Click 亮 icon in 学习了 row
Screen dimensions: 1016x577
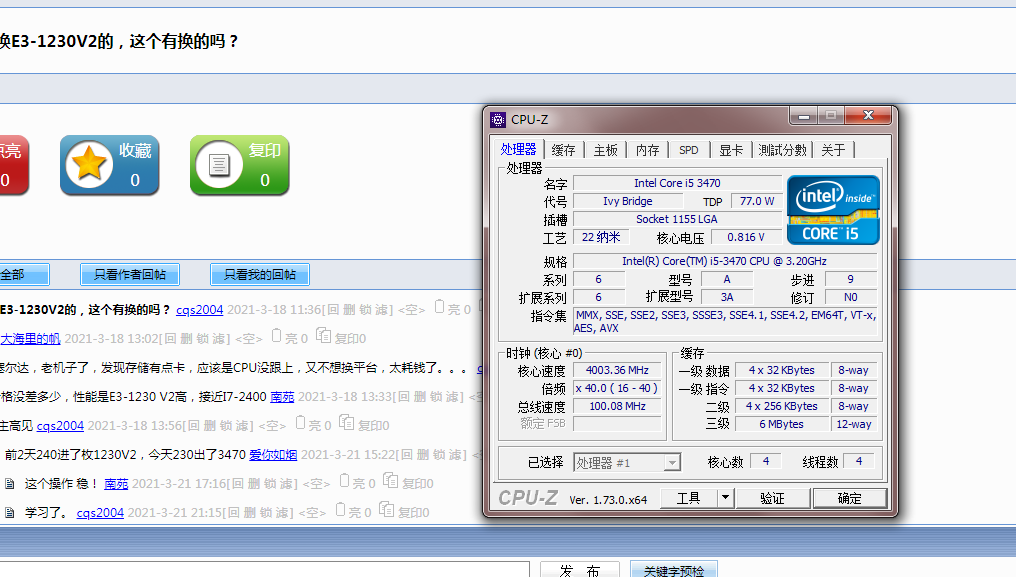341,510
